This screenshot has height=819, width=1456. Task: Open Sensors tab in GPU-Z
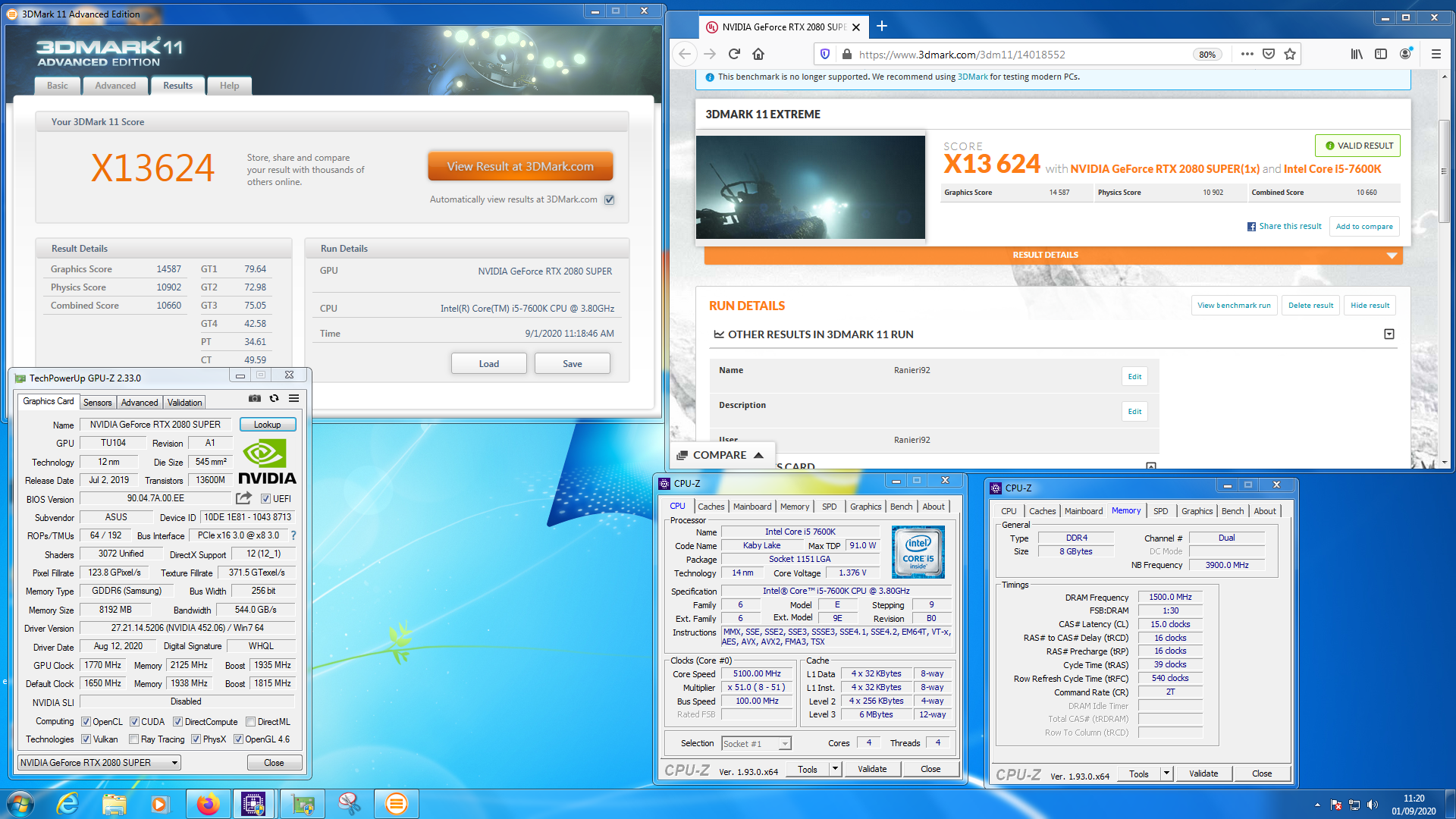(97, 403)
